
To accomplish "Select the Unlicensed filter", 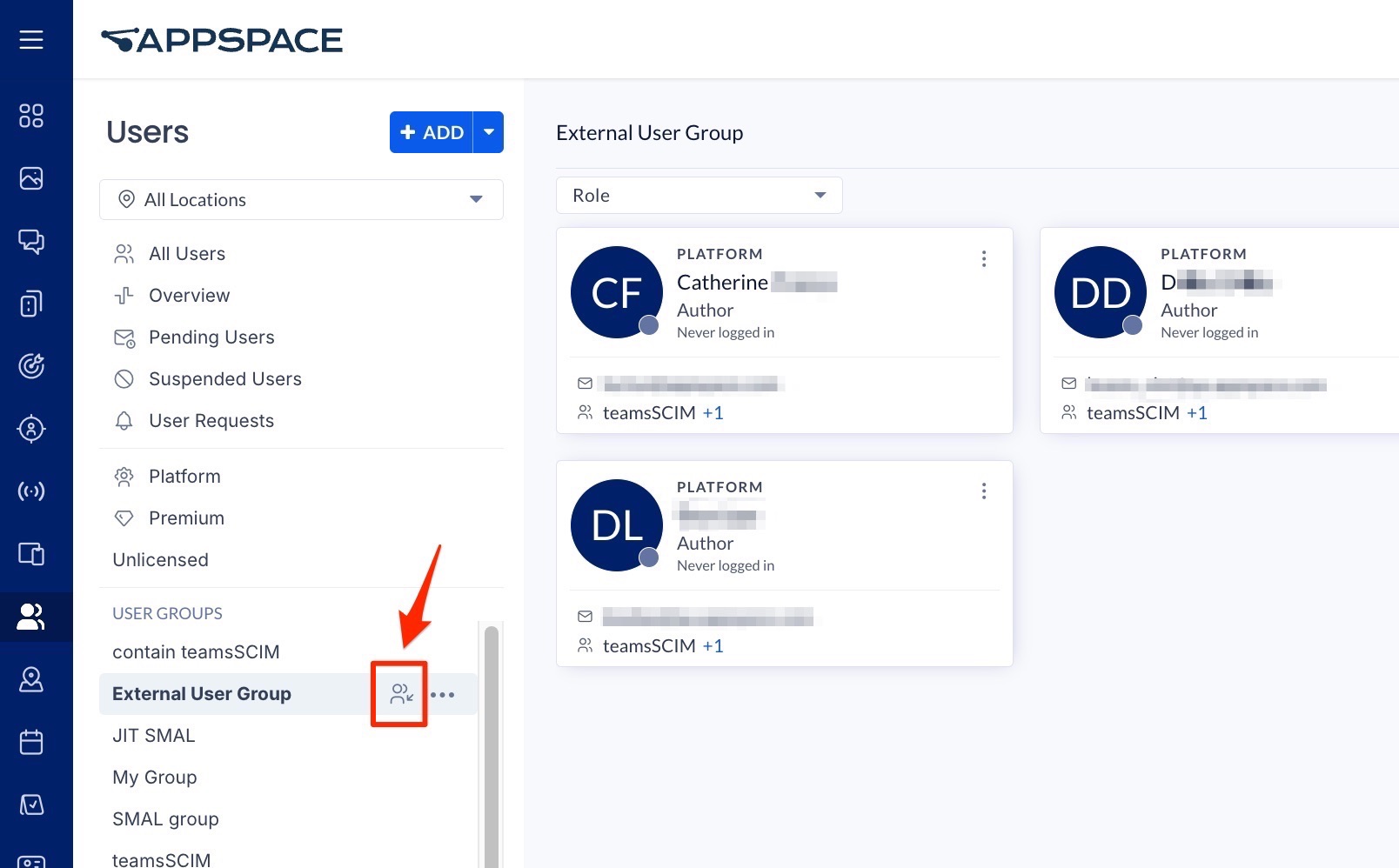I will pyautogui.click(x=160, y=560).
